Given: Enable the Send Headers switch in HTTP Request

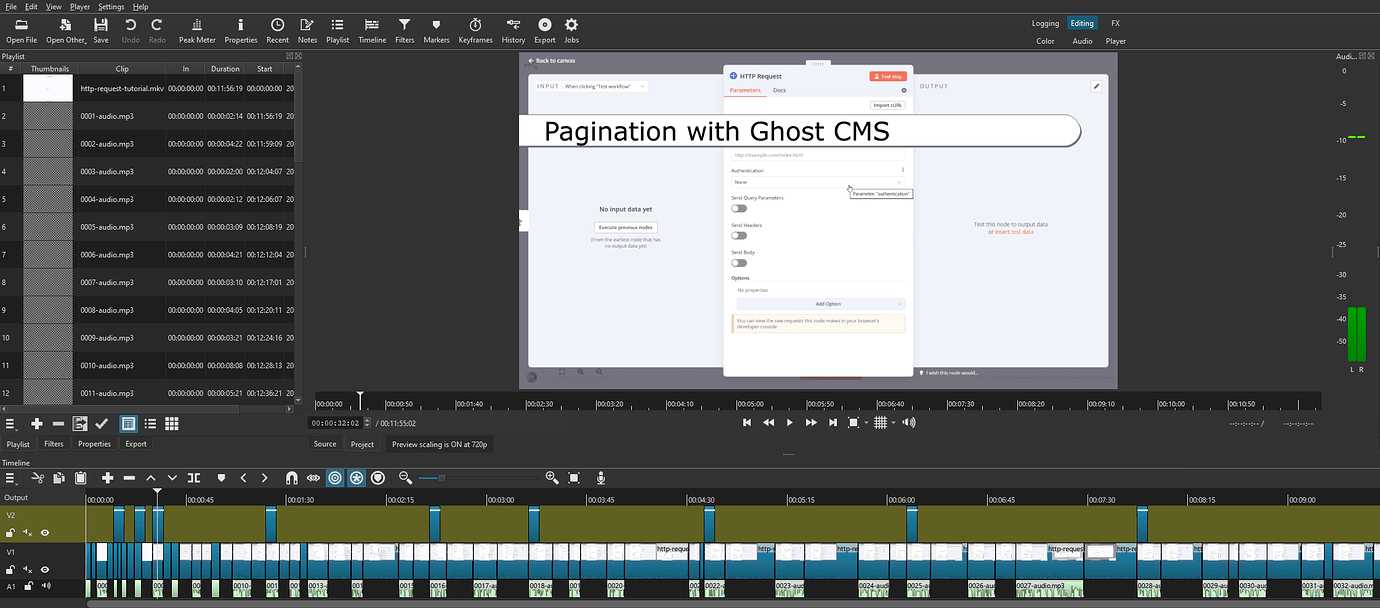Looking at the screenshot, I should click(737, 236).
